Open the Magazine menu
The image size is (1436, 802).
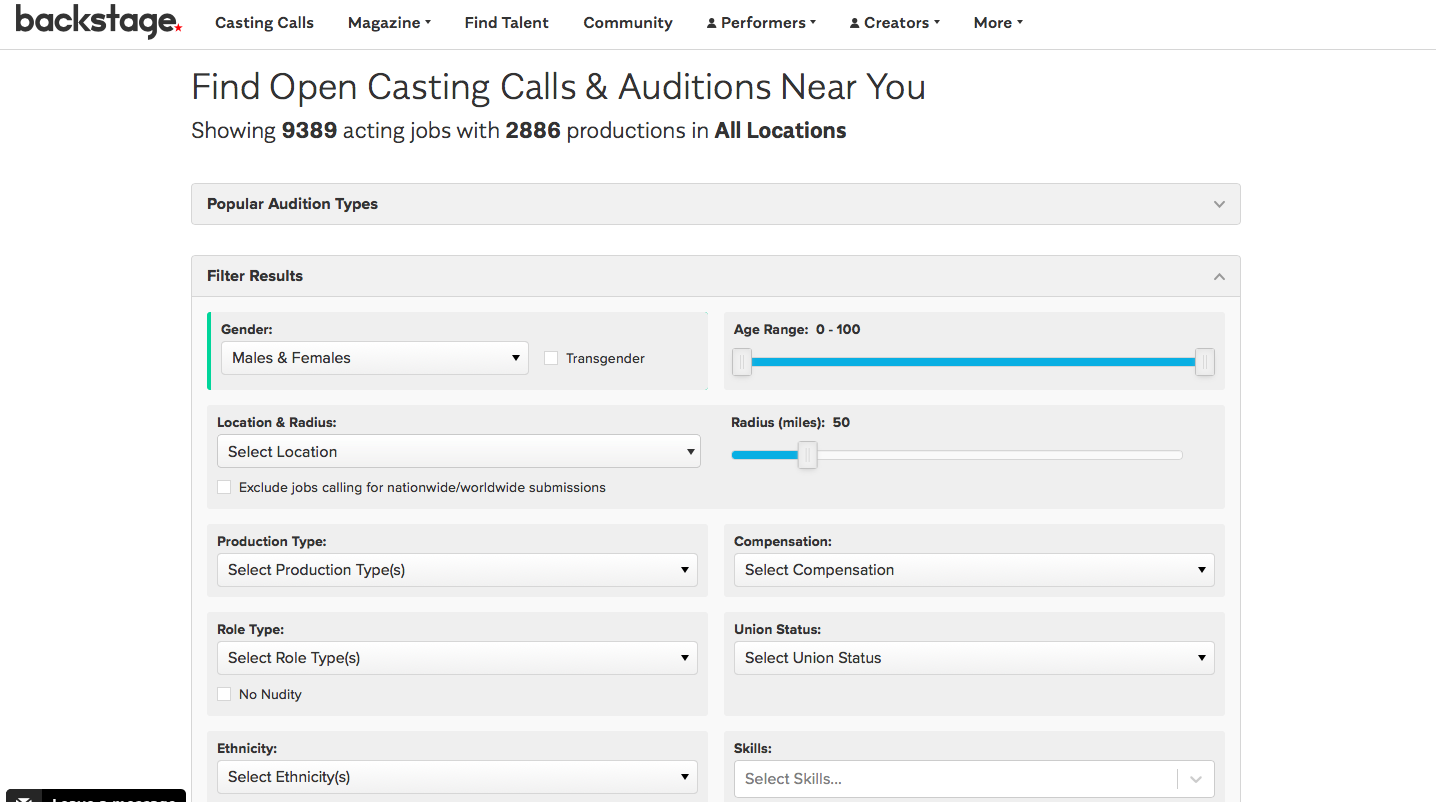tap(389, 23)
